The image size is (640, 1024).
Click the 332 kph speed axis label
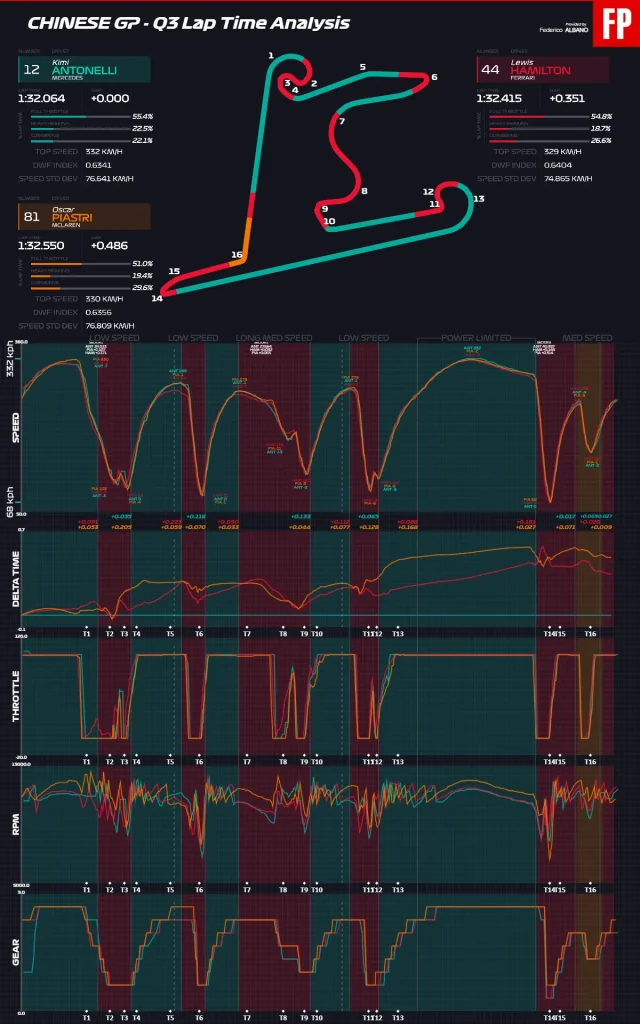point(9,360)
